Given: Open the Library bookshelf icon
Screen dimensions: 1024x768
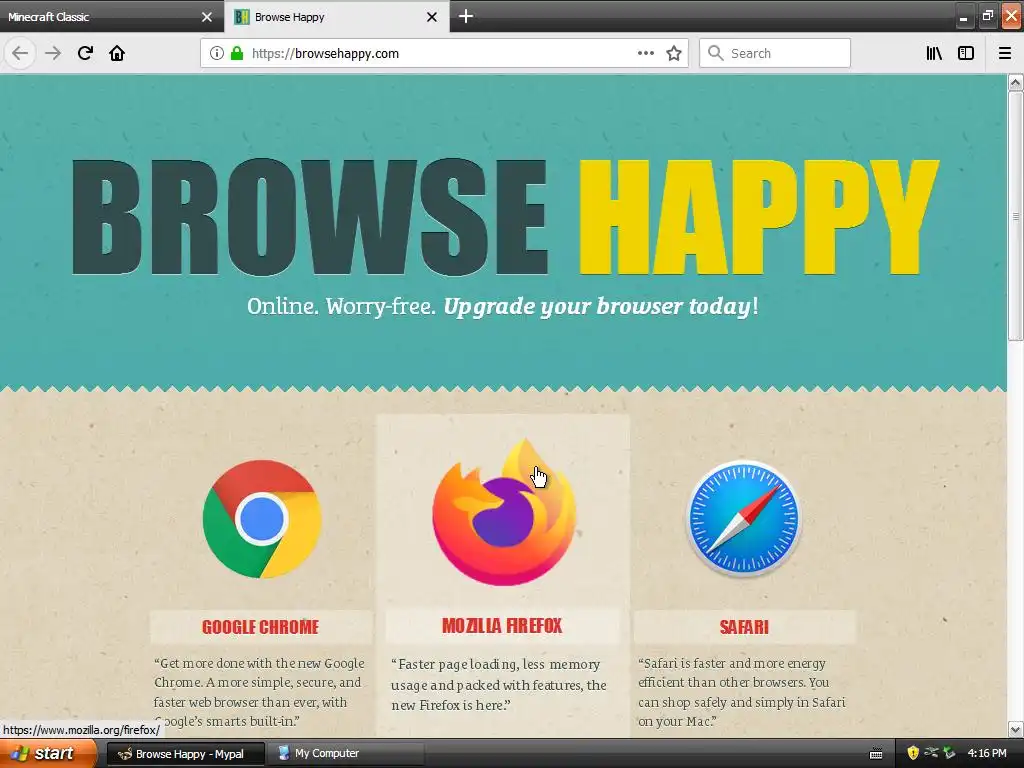Looking at the screenshot, I should [934, 53].
